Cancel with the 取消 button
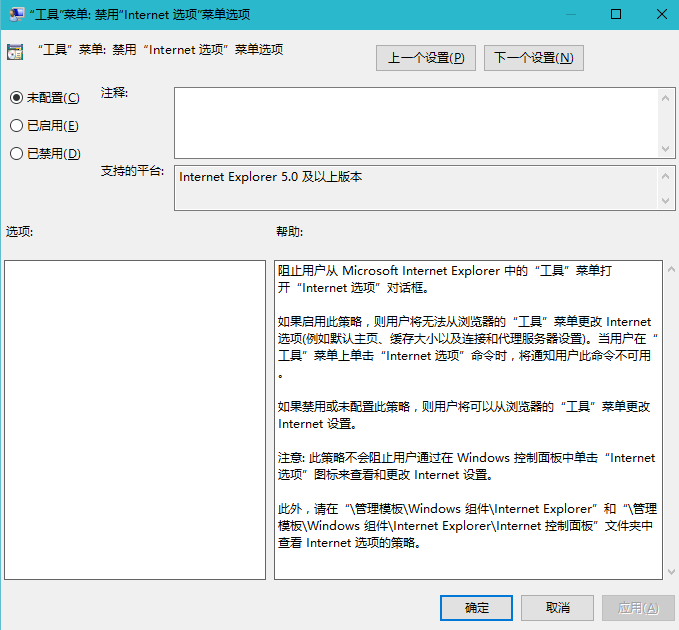The height and width of the screenshot is (630, 679). click(x=558, y=607)
